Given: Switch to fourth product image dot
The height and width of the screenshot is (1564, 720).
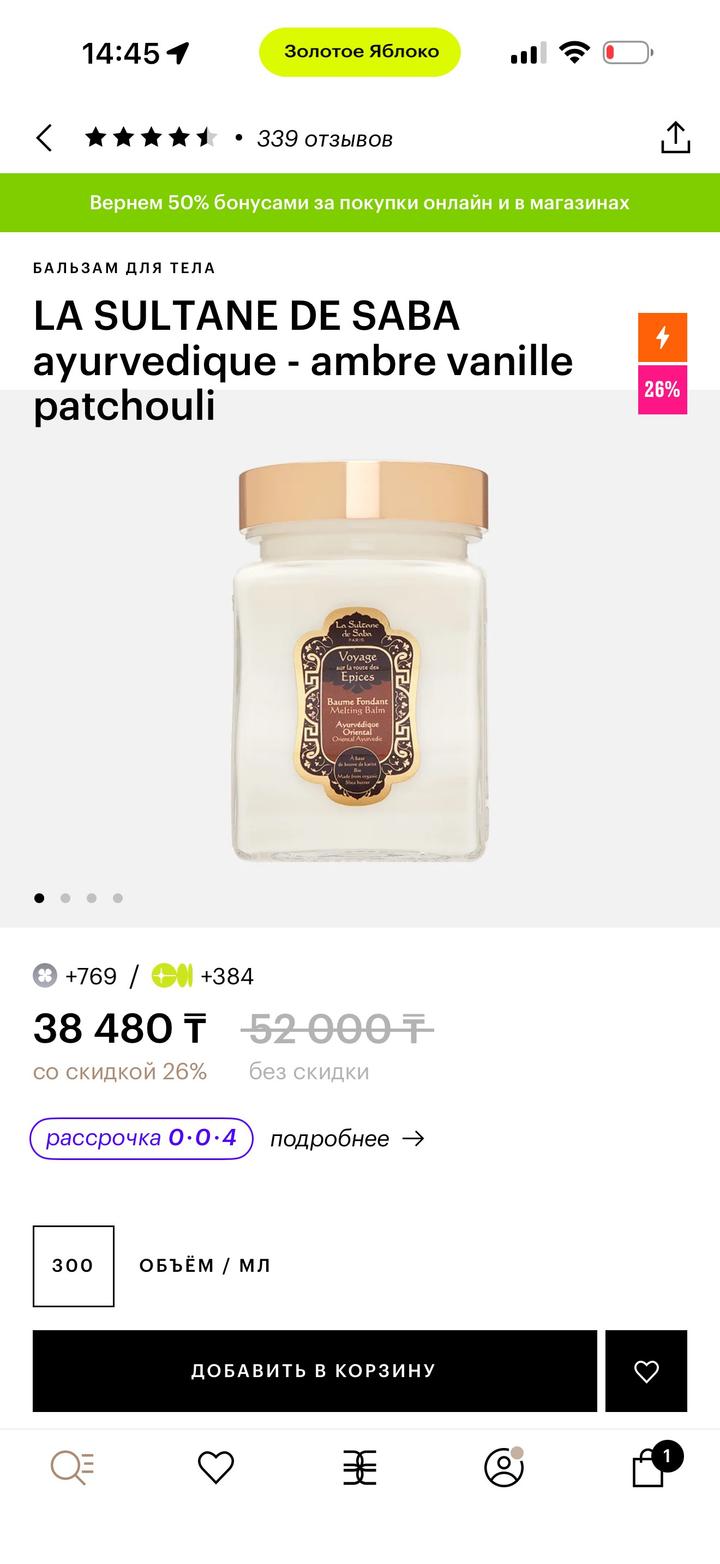Looking at the screenshot, I should (117, 898).
